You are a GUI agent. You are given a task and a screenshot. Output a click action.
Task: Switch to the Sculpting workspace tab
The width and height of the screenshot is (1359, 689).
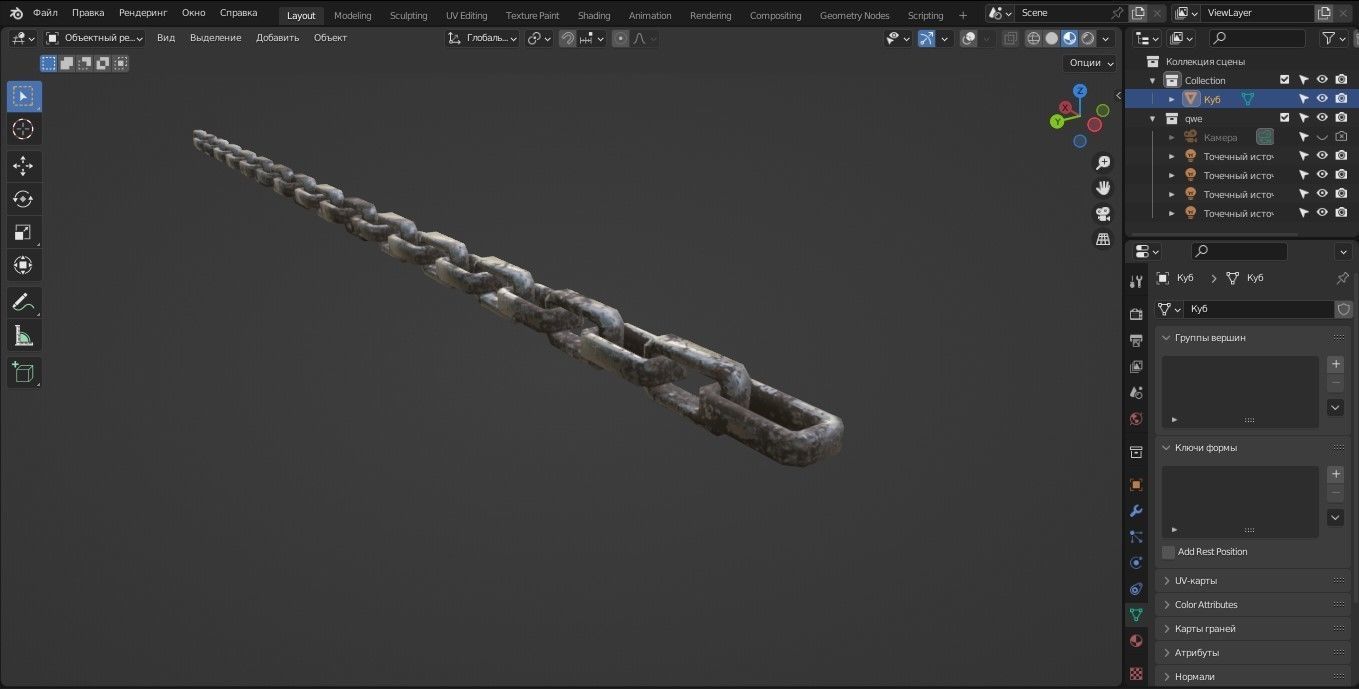[x=408, y=15]
